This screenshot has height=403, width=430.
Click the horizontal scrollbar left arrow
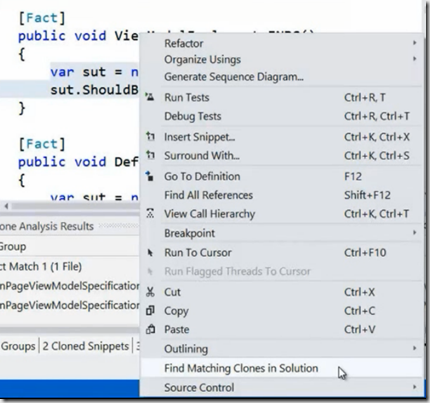tap(6, 206)
